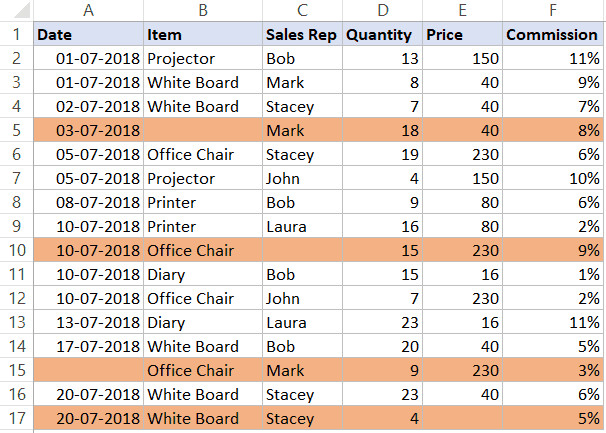606x433 pixels.
Task: Click column D header letter
Action: point(382,10)
